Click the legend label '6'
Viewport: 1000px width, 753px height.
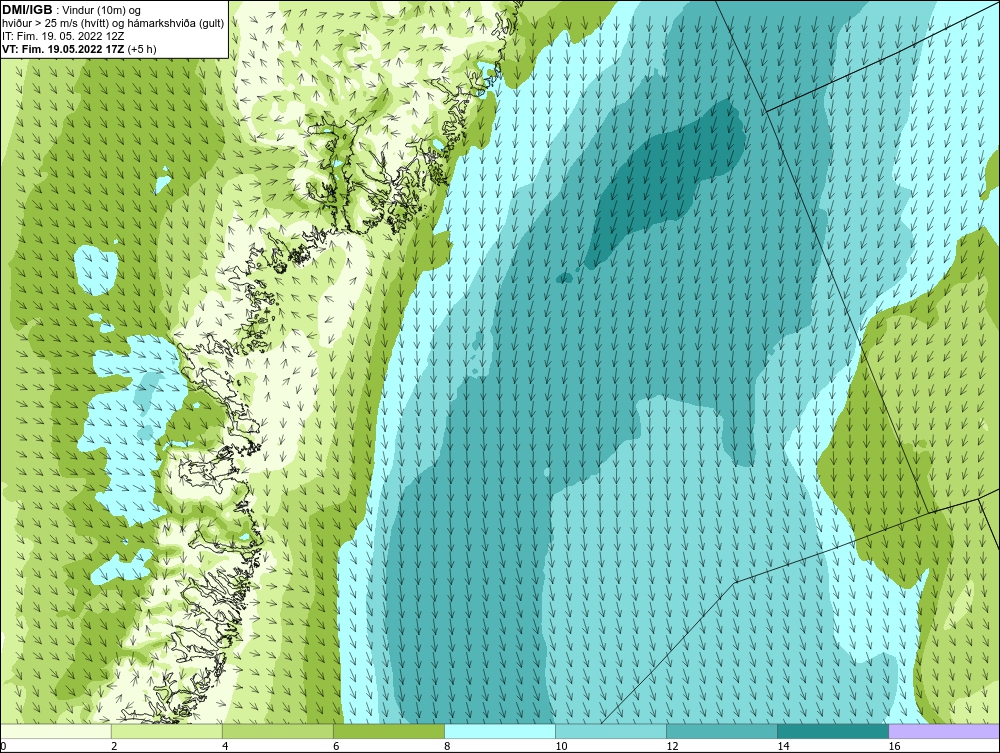[337, 746]
